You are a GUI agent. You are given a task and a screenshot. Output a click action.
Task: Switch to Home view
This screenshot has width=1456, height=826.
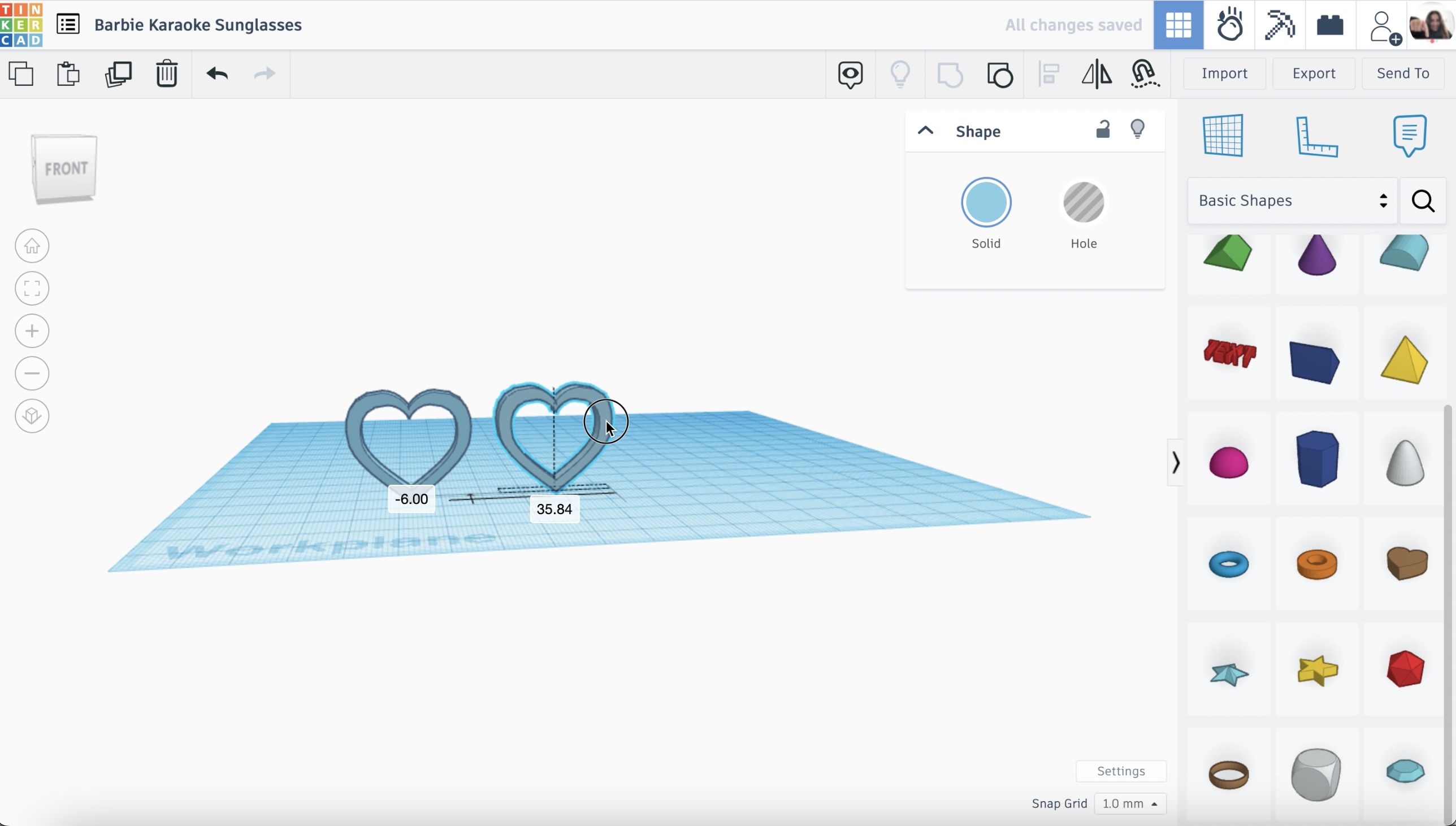point(32,246)
